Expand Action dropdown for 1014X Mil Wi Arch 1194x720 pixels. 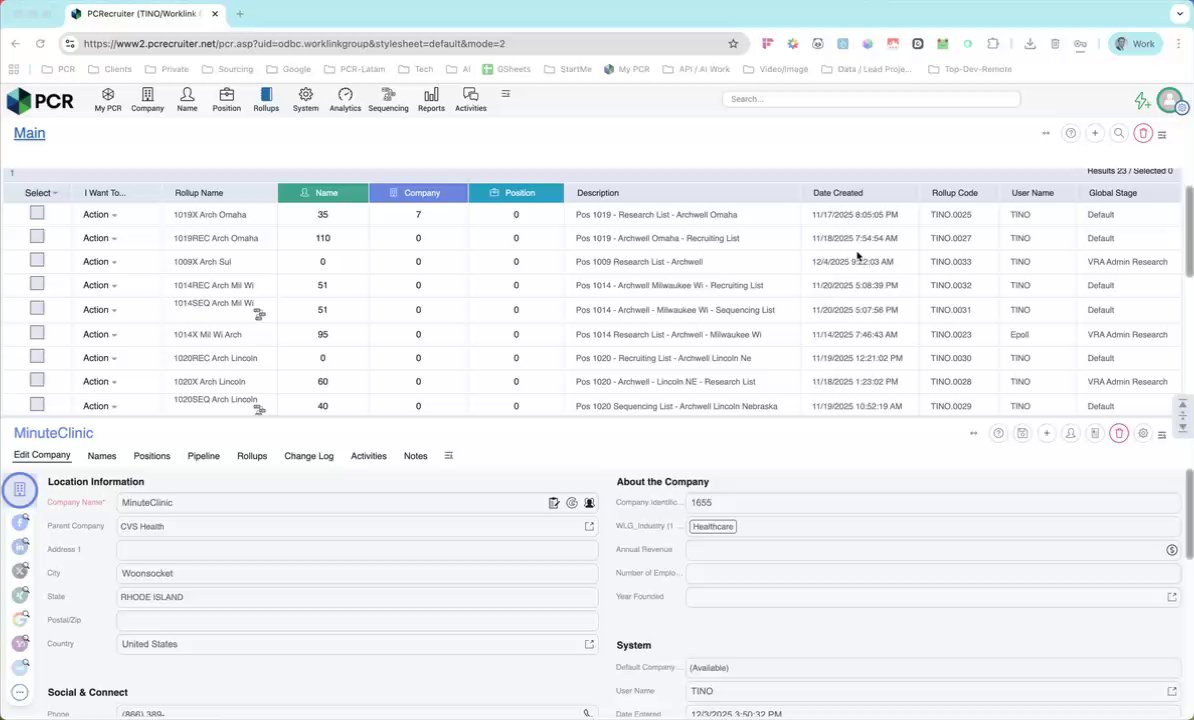tap(100, 334)
